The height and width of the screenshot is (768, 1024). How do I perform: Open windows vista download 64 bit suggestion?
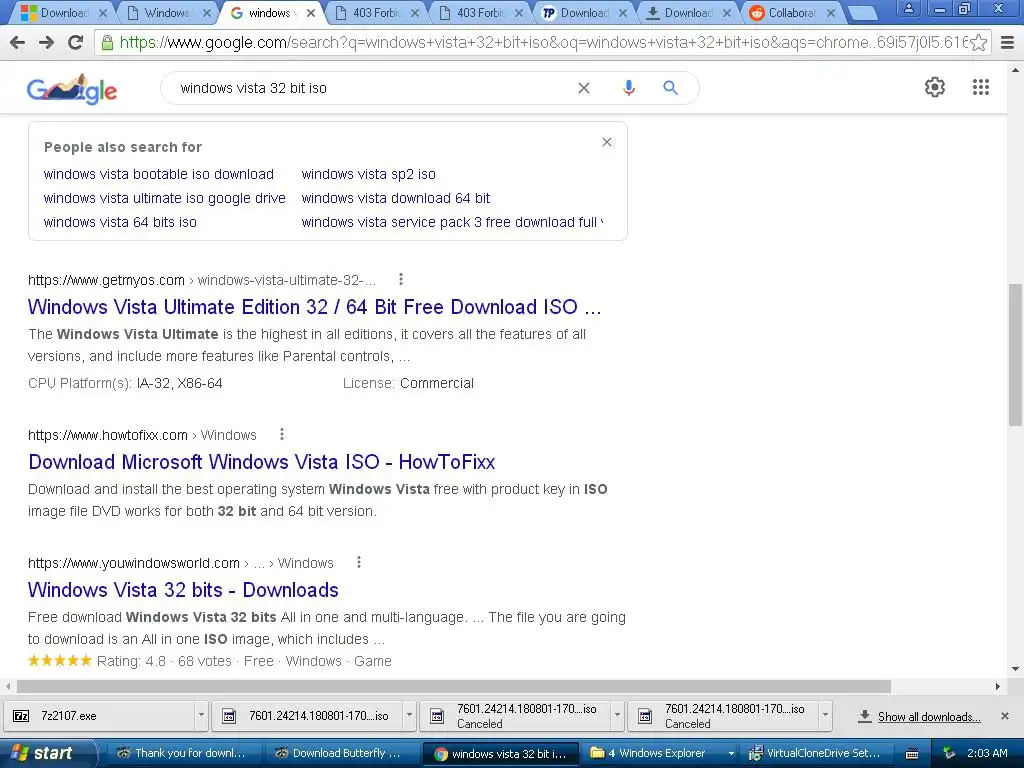396,198
